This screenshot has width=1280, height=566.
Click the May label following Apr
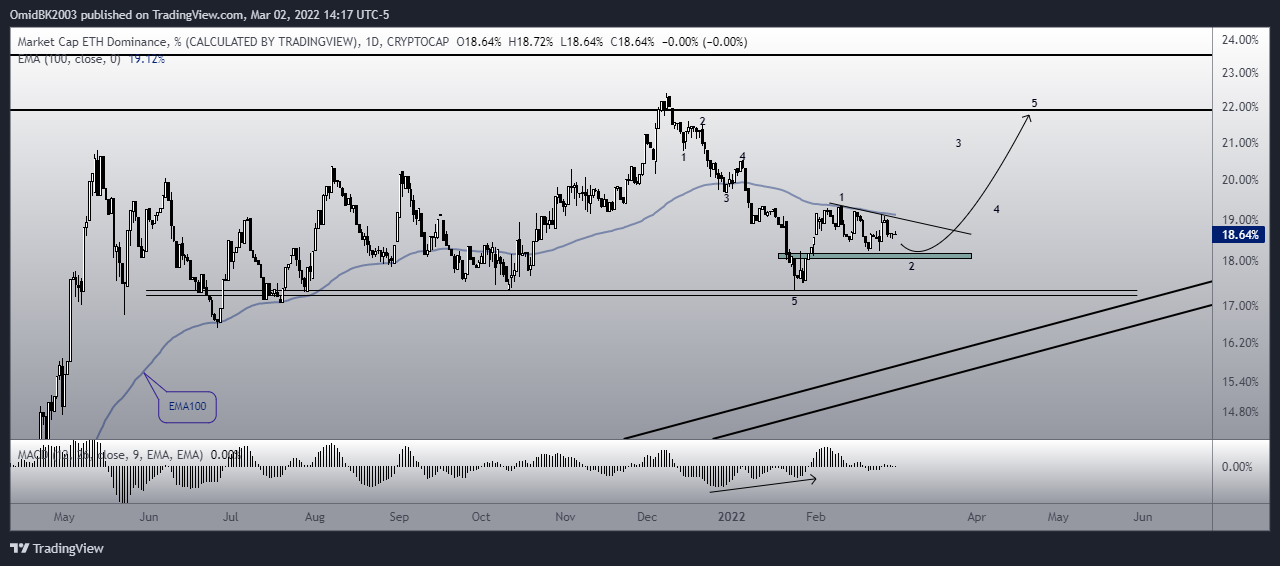pos(1058,517)
